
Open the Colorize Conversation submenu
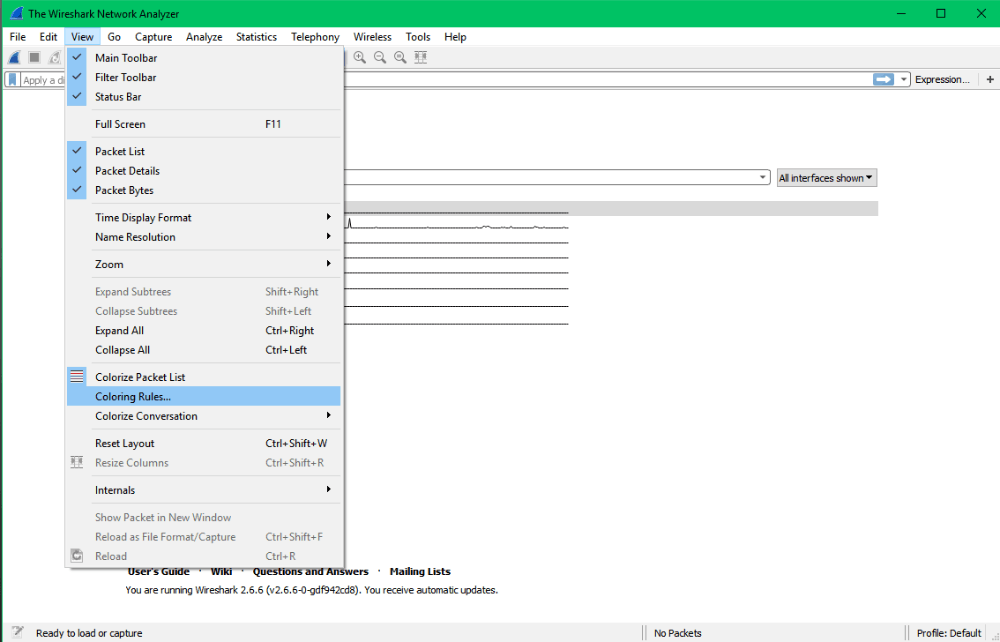[203, 416]
